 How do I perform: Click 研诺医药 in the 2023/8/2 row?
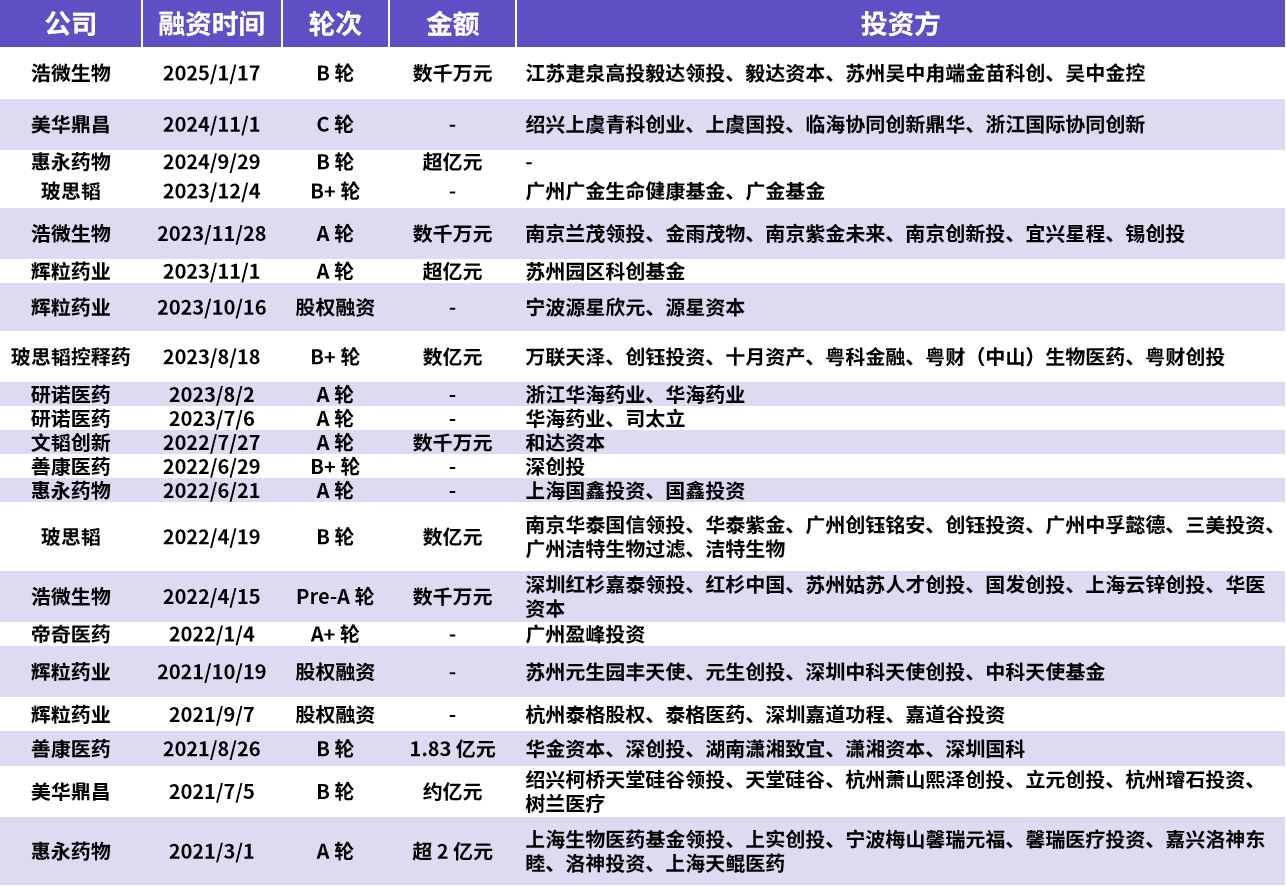coord(70,395)
